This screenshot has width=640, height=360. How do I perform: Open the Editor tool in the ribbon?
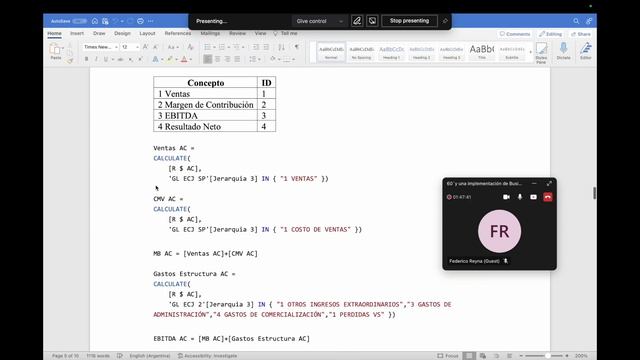point(586,51)
